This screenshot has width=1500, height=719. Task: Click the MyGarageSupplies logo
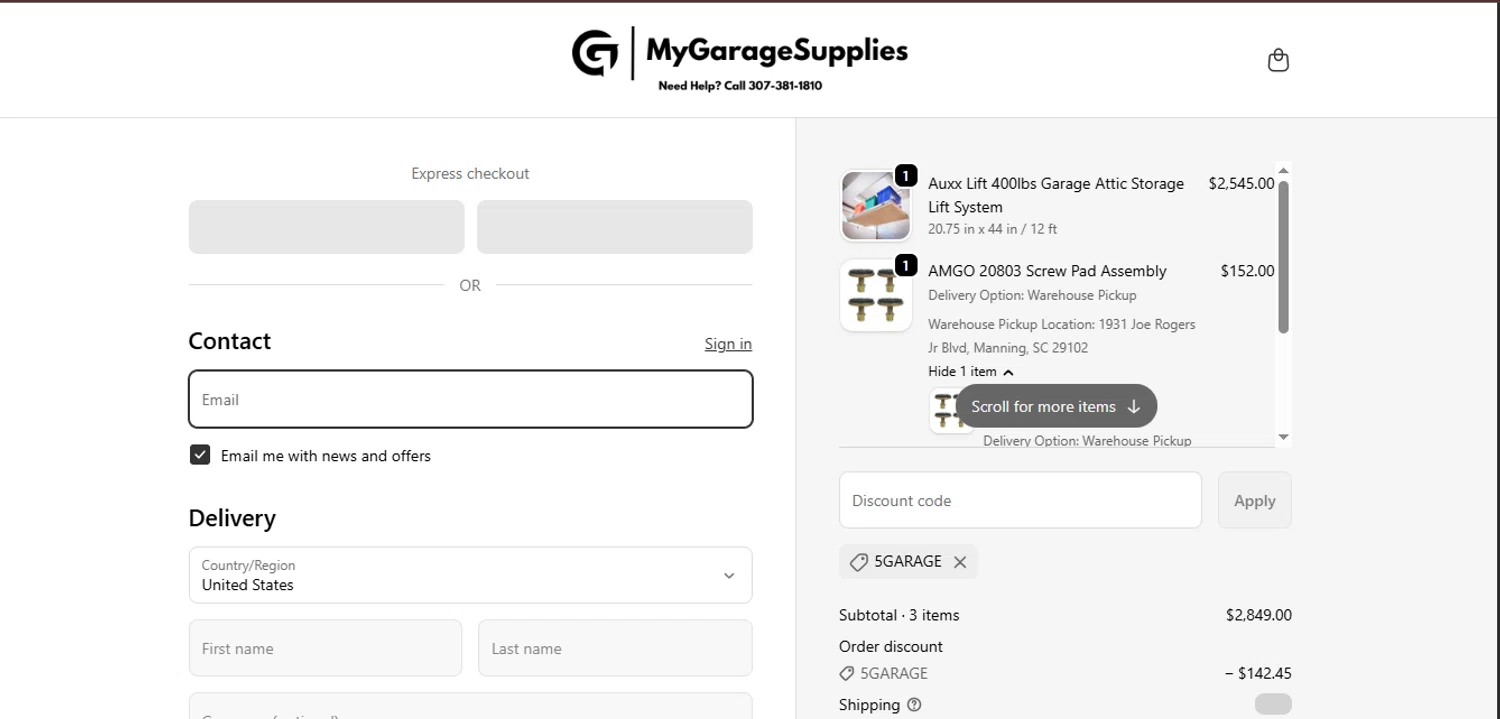pyautogui.click(x=740, y=60)
